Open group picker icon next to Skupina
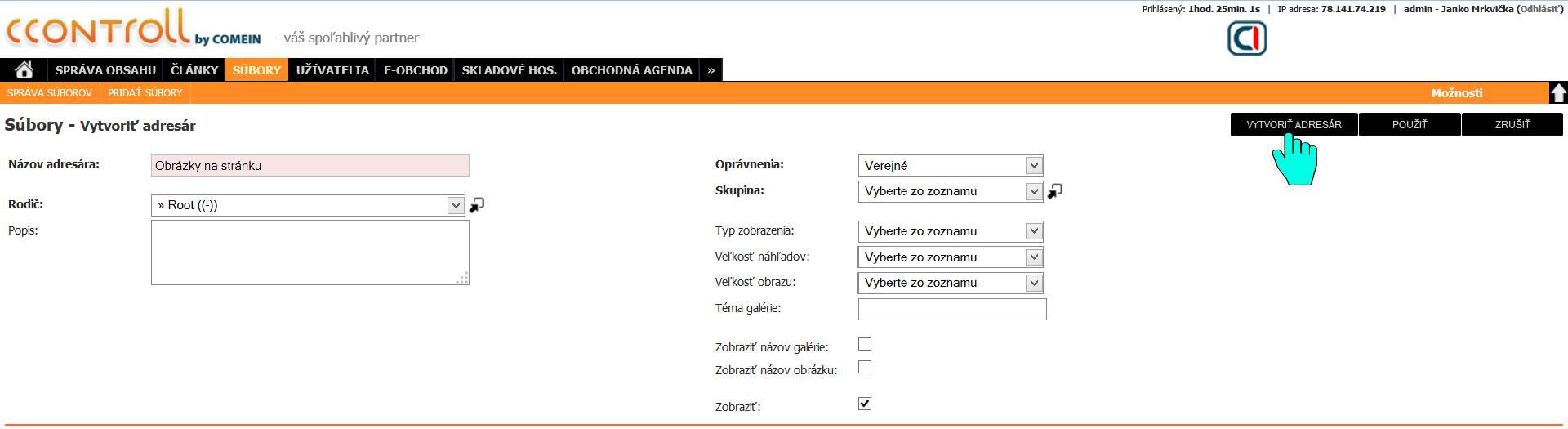 (1055, 191)
